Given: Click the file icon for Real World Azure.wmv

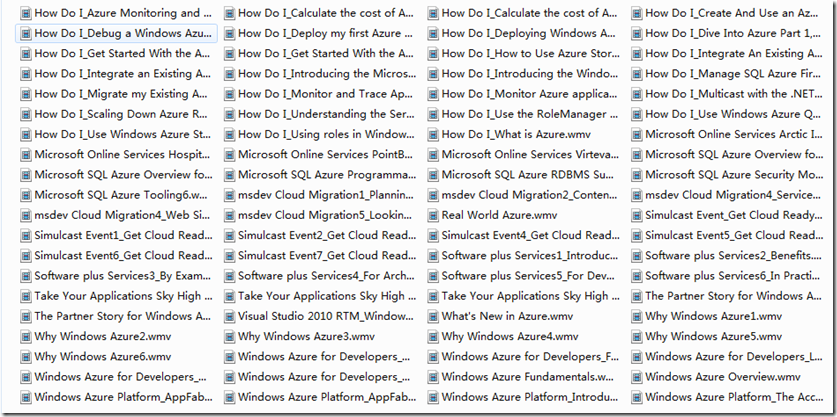Looking at the screenshot, I should (x=433, y=216).
